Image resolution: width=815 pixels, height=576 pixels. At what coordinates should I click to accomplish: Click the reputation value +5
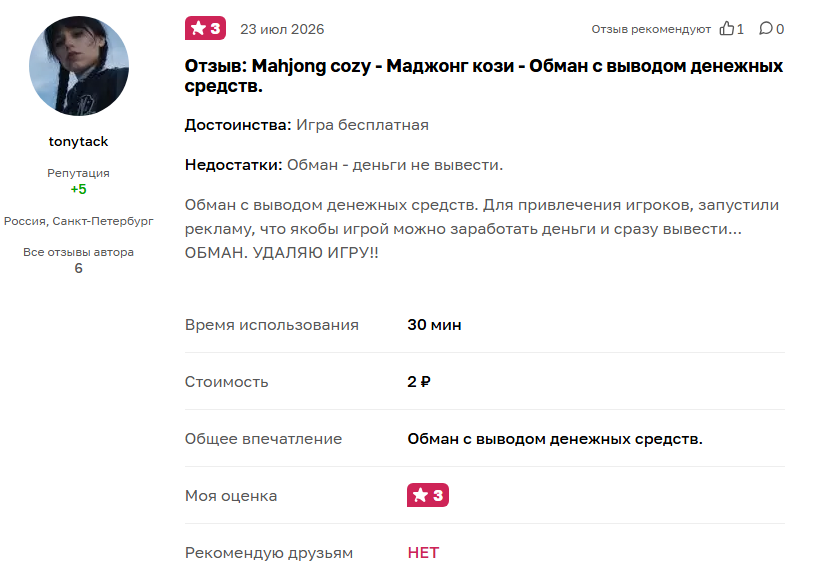78,189
